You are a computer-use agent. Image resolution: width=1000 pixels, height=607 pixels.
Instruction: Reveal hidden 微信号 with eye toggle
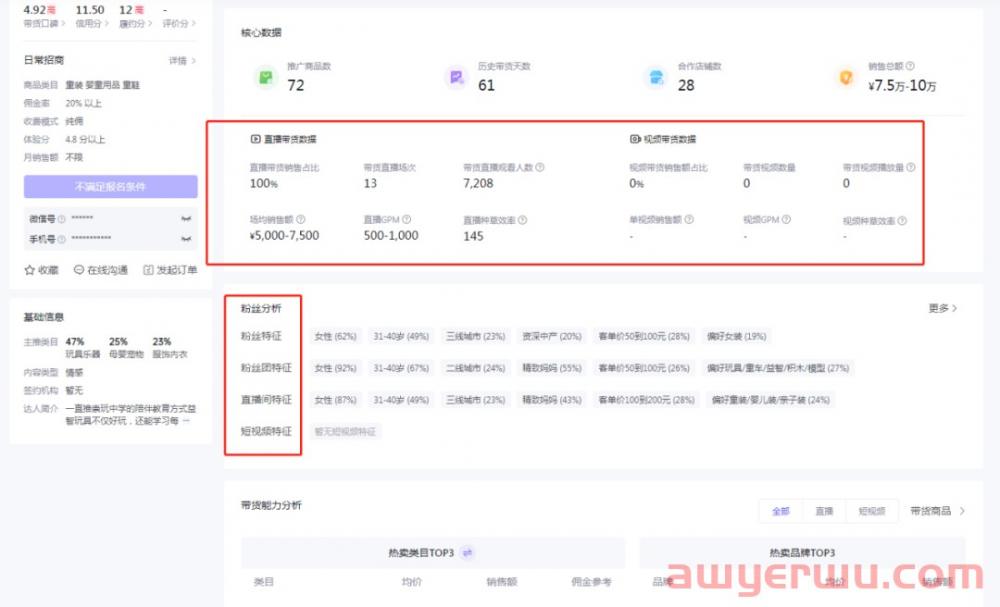click(186, 219)
